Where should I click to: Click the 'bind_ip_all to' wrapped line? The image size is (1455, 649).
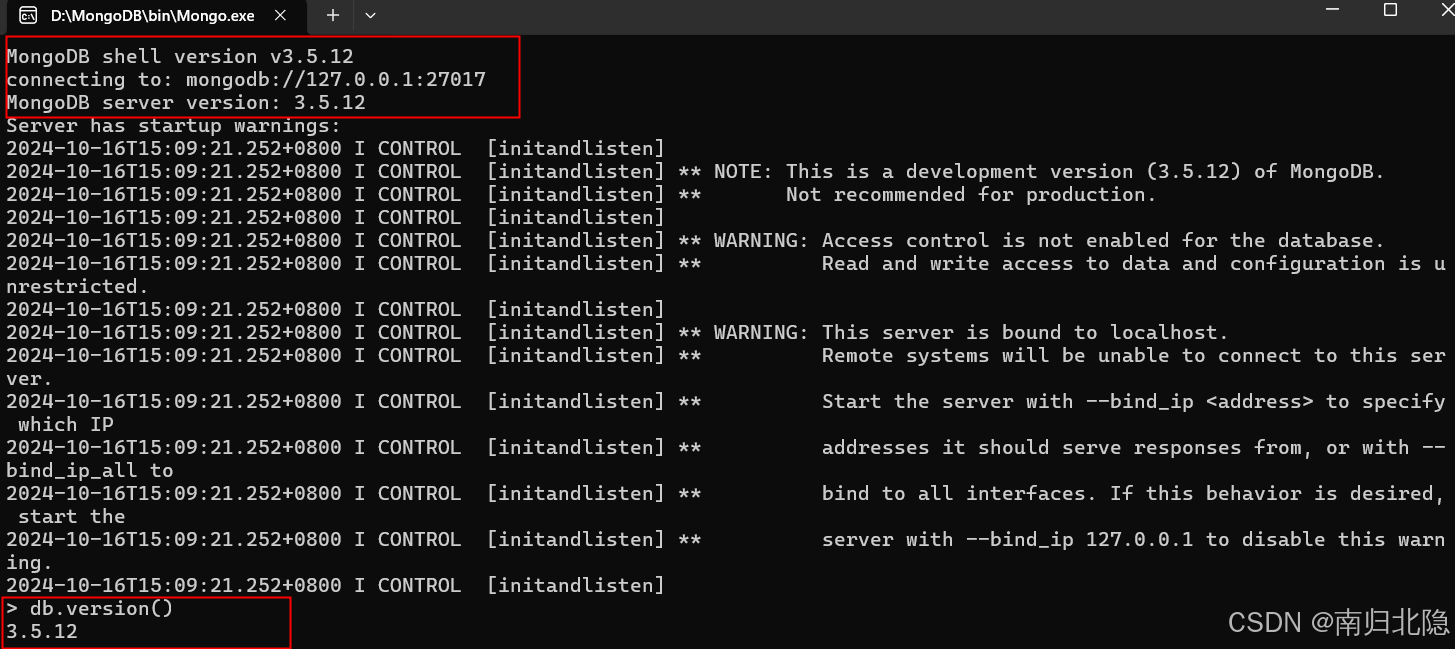(x=90, y=470)
